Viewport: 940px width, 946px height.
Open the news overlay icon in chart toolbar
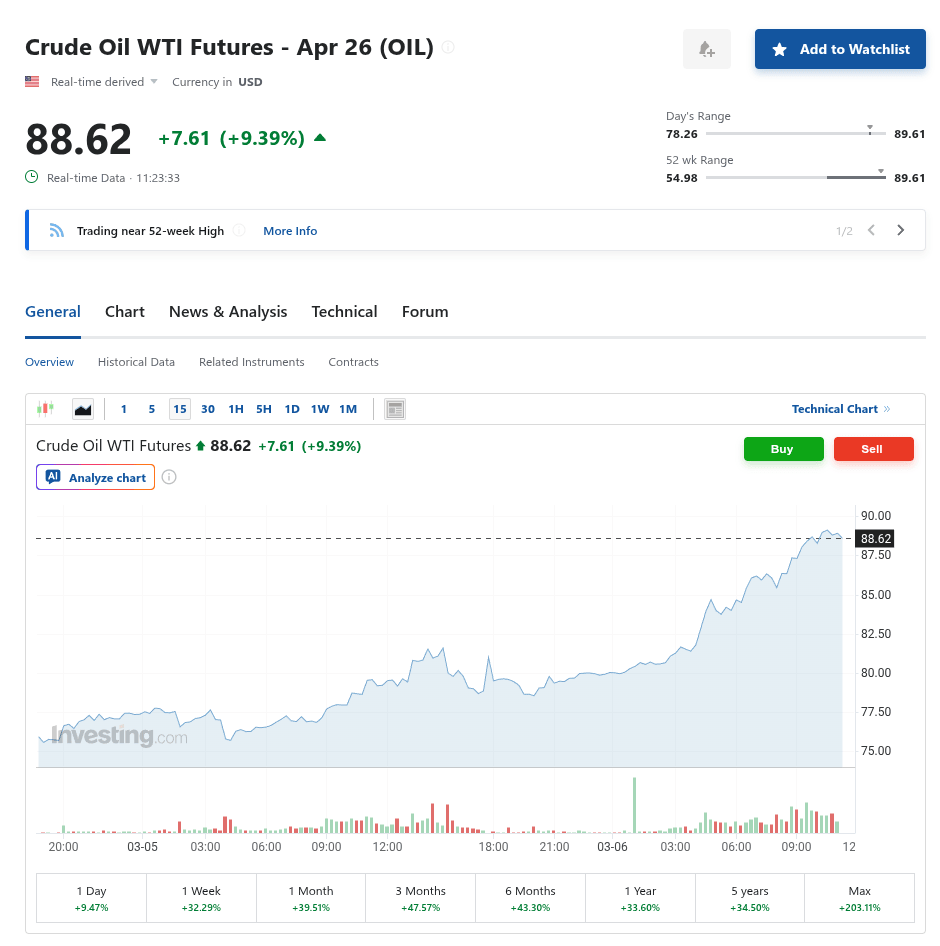[395, 409]
